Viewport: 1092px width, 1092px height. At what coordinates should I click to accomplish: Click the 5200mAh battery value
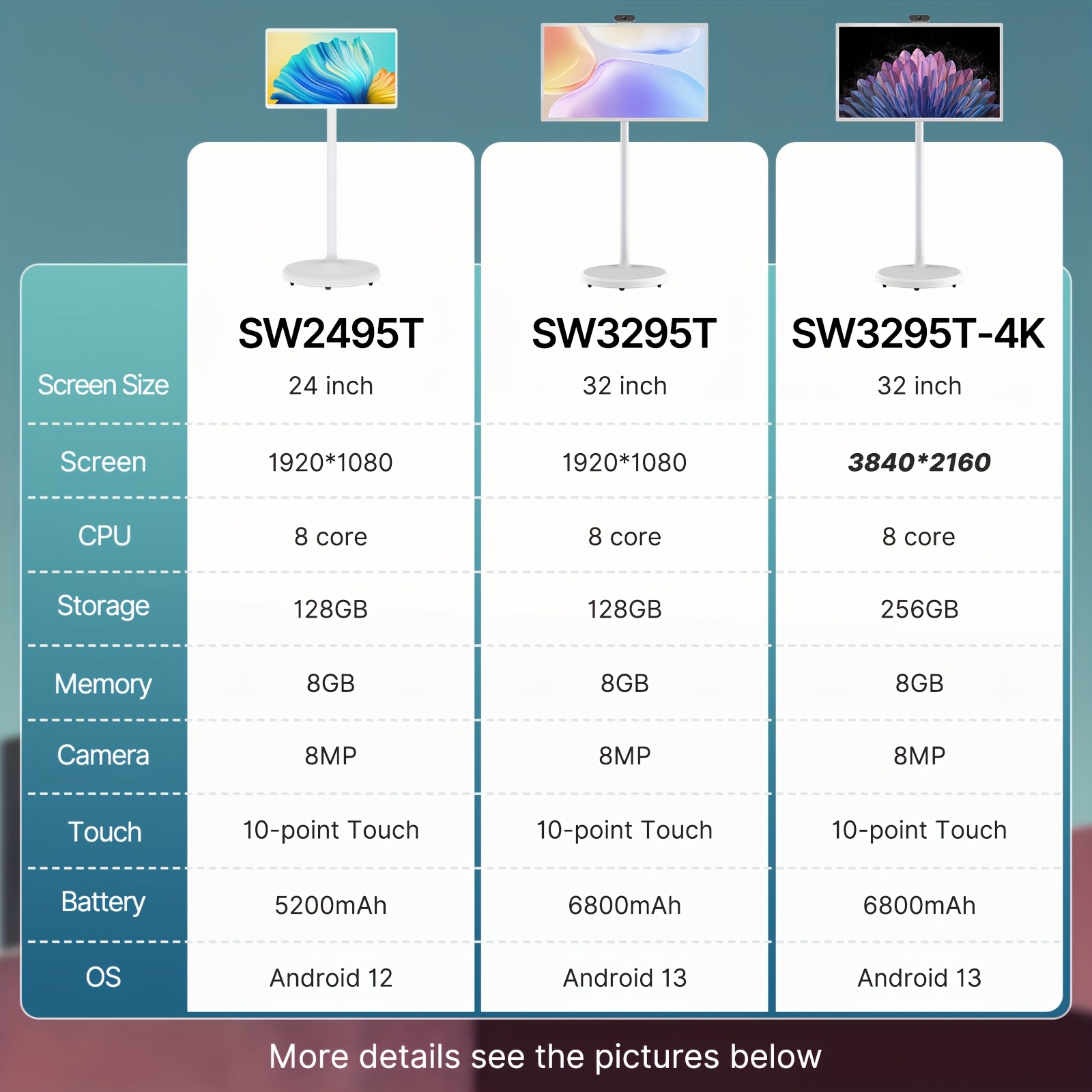coord(331,906)
